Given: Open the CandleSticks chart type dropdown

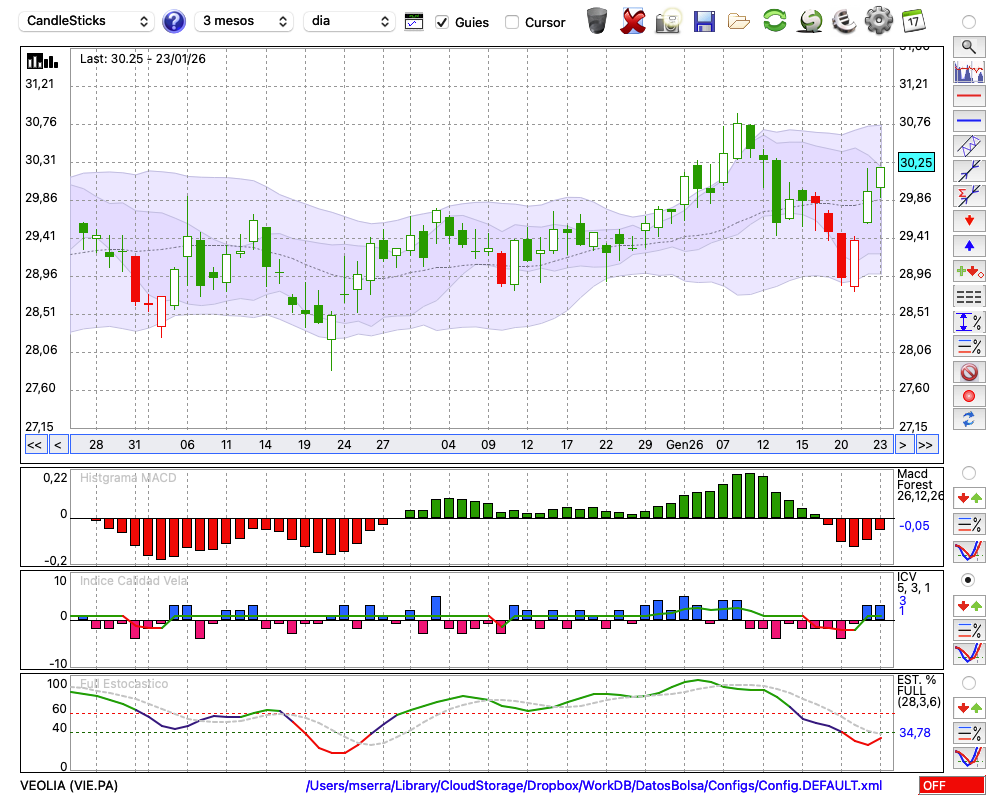Looking at the screenshot, I should point(88,21).
